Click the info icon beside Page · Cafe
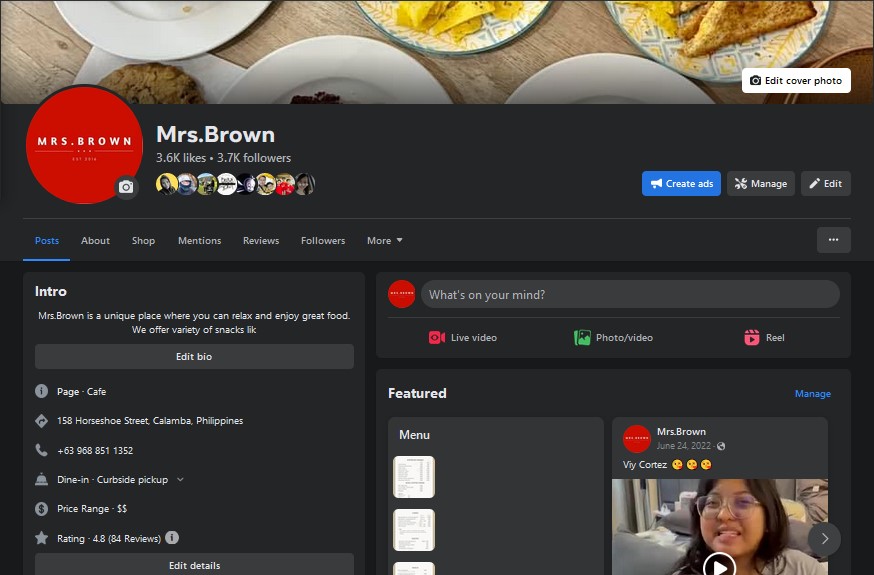This screenshot has width=874, height=575. tap(41, 391)
